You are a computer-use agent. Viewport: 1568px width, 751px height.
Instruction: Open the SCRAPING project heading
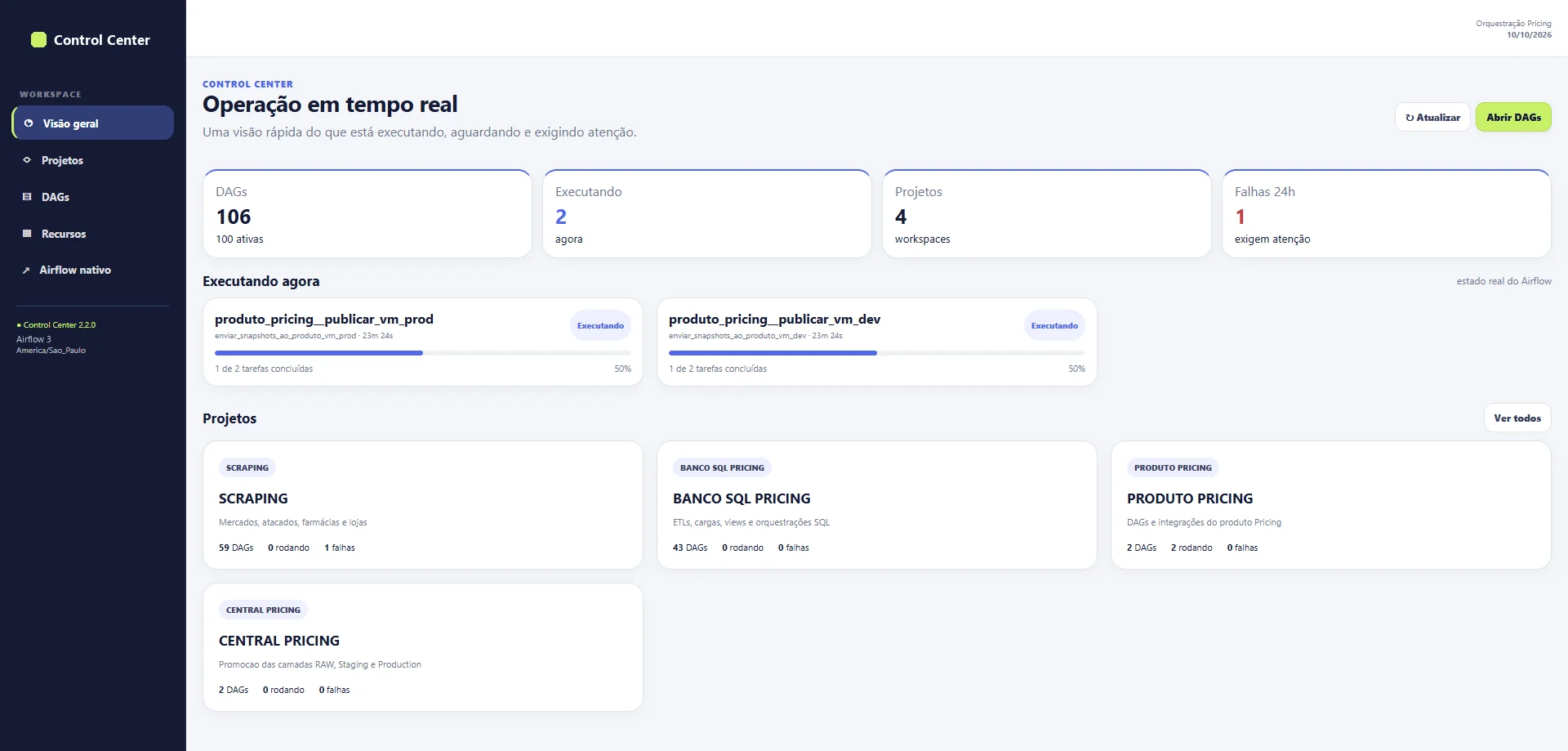point(253,498)
